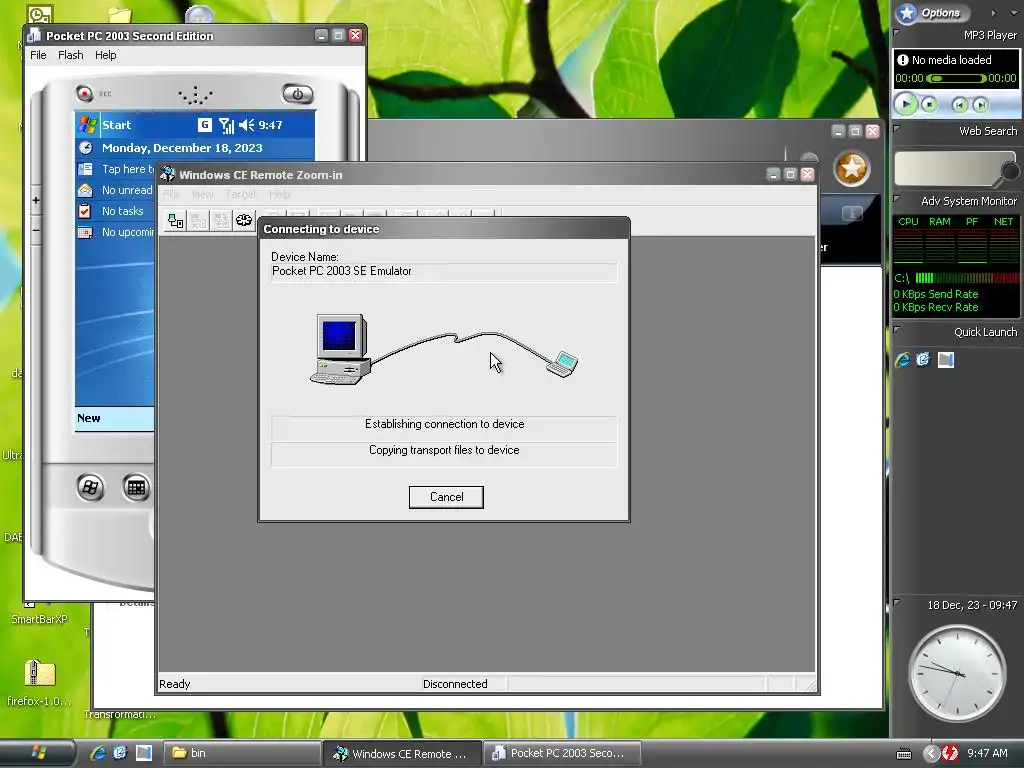Viewport: 1024px width, 768px height.
Task: Click the sidebar right arrow next to Options
Action: pyautogui.click(x=993, y=12)
